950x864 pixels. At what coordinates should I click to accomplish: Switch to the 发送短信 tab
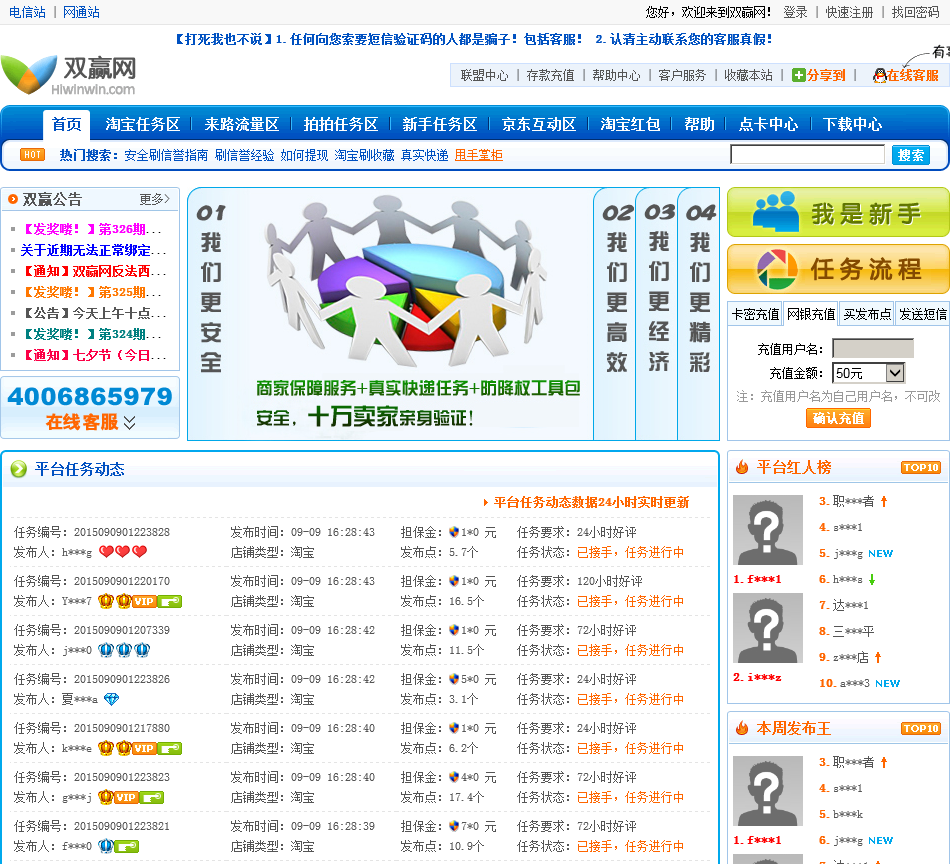[923, 314]
